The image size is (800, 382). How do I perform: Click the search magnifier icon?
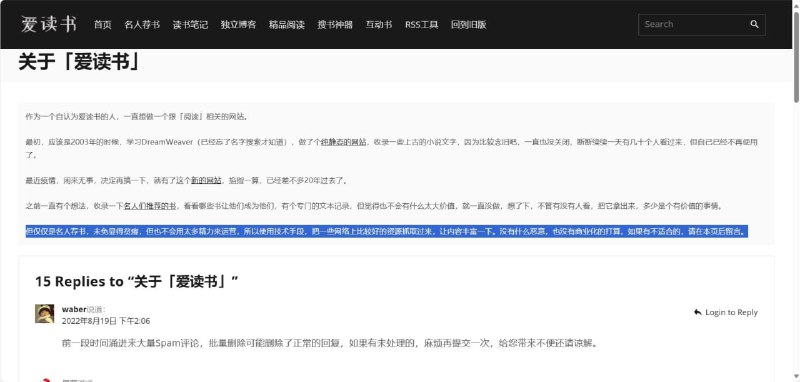[754, 24]
